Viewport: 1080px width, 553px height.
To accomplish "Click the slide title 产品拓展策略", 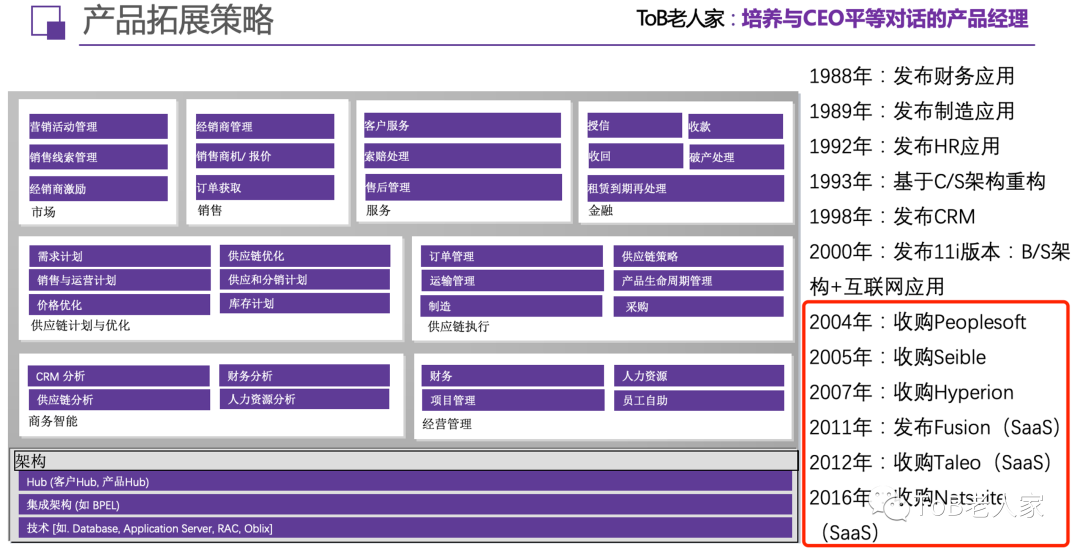I will pyautogui.click(x=178, y=20).
